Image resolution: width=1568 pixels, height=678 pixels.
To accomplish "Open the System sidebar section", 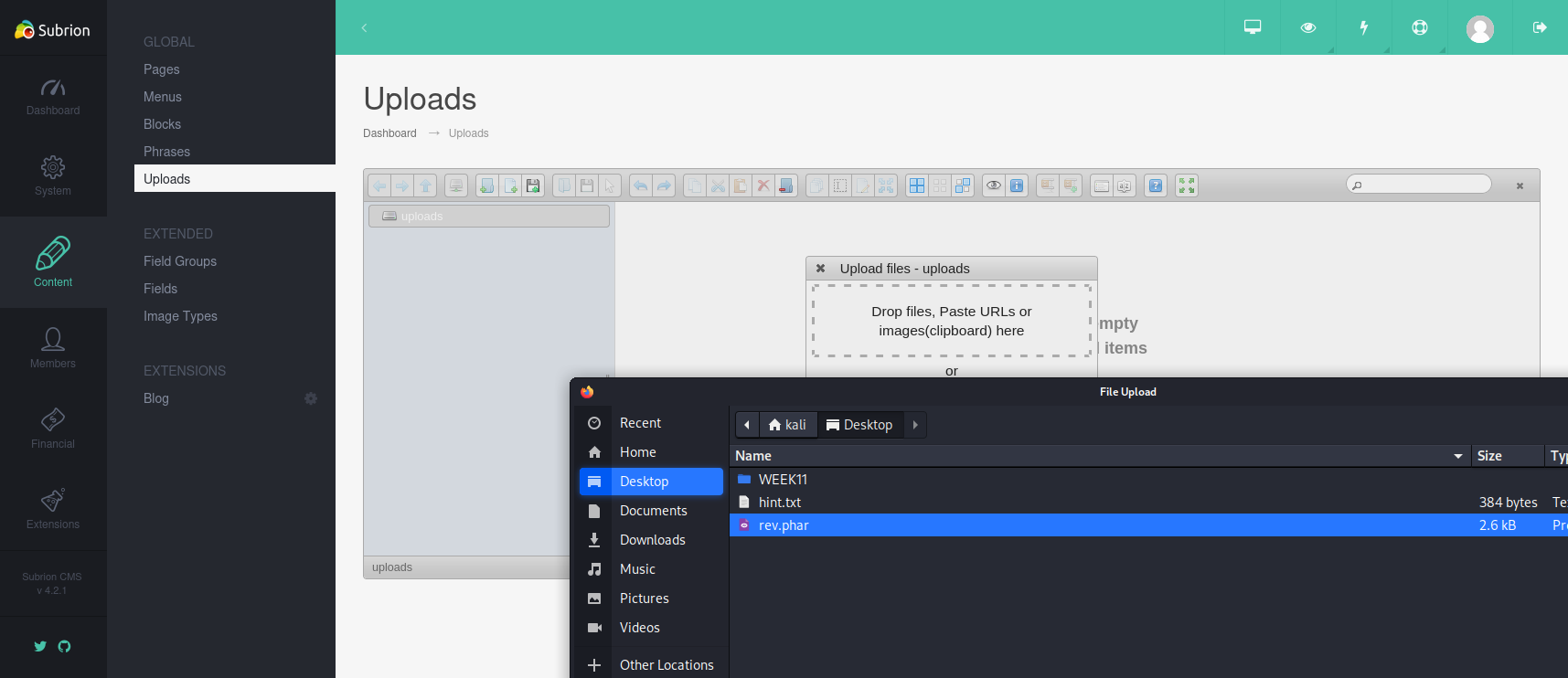I will pos(53,176).
